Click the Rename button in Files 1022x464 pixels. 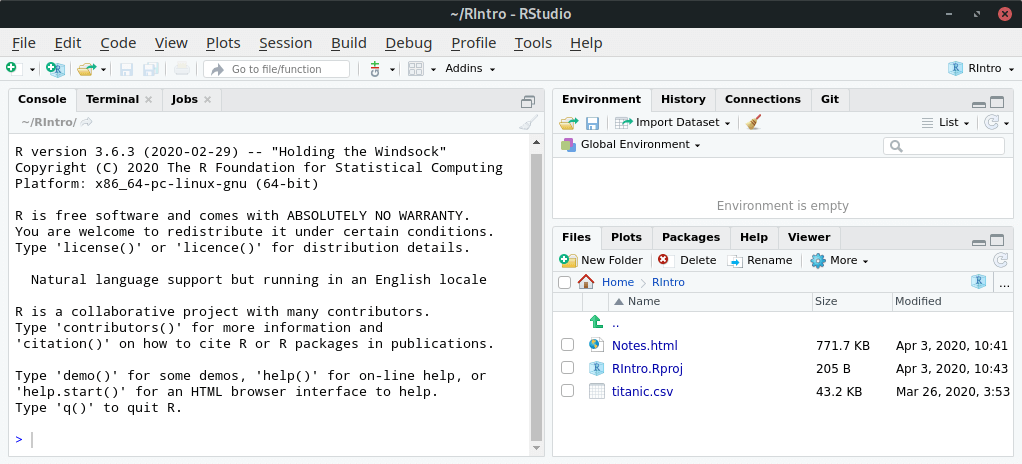click(759, 260)
